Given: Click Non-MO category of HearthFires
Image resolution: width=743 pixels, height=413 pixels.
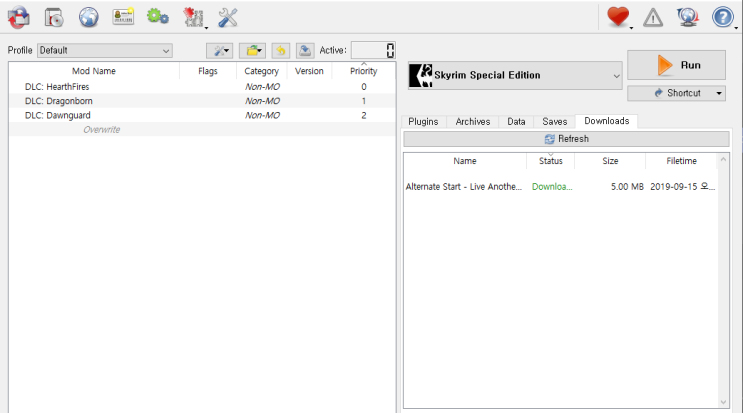Looking at the screenshot, I should 262,87.
